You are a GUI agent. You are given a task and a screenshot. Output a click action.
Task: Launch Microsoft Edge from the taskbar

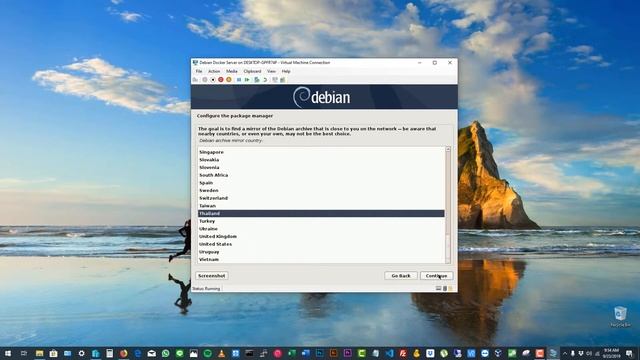(138, 353)
